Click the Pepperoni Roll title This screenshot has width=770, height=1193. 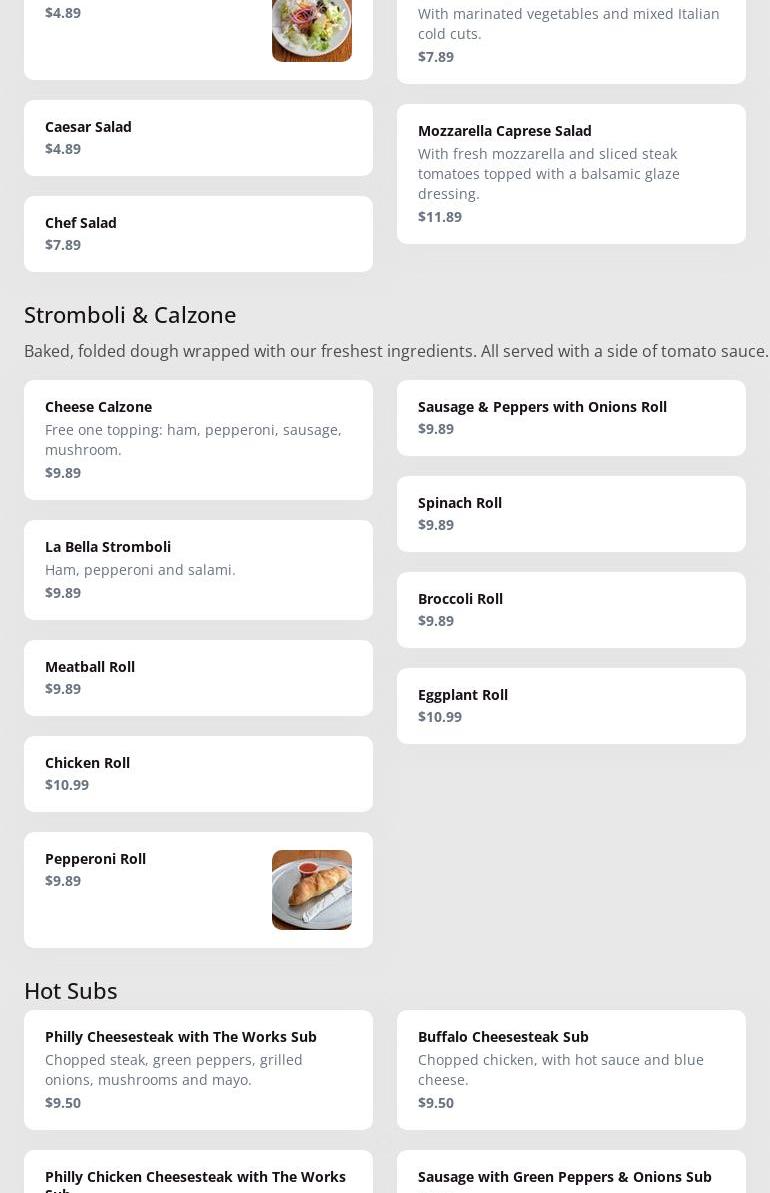(x=95, y=859)
